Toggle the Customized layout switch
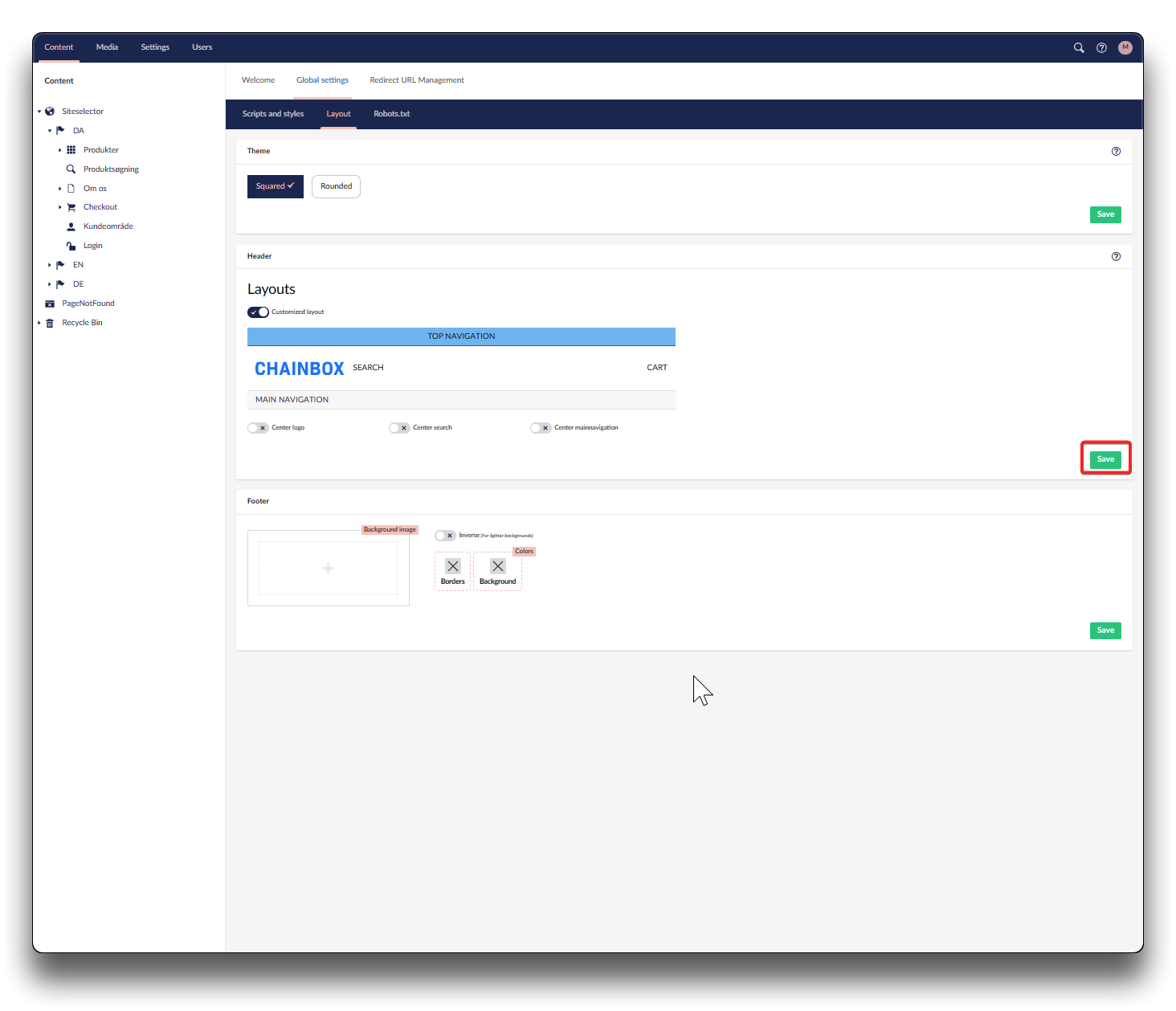This screenshot has height=1011, width=1176. 258,312
